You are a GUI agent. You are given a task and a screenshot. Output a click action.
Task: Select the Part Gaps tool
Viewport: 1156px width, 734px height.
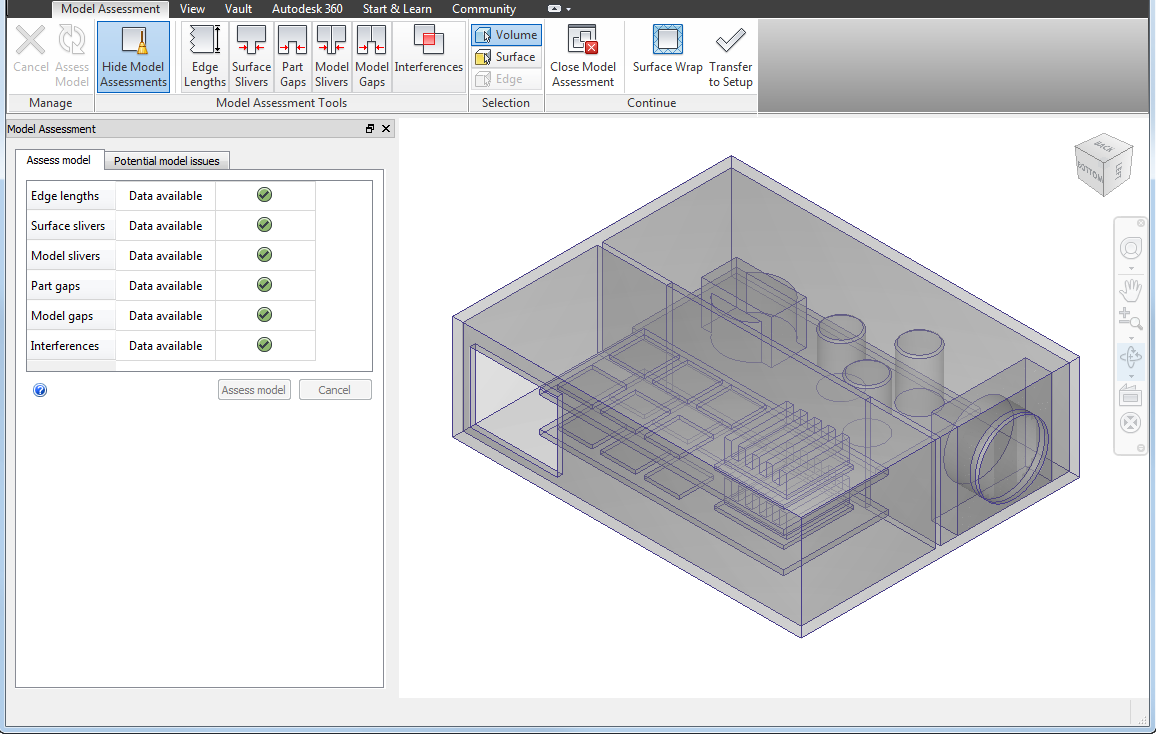pyautogui.click(x=292, y=55)
